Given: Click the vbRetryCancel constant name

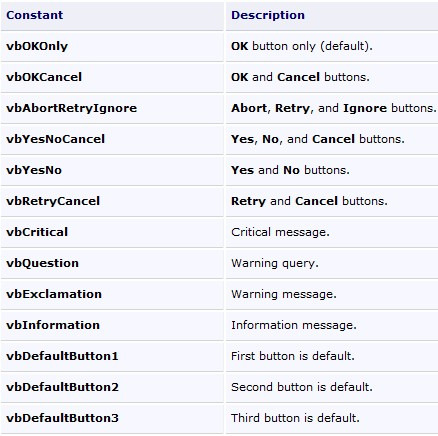Looking at the screenshot, I should point(53,201).
